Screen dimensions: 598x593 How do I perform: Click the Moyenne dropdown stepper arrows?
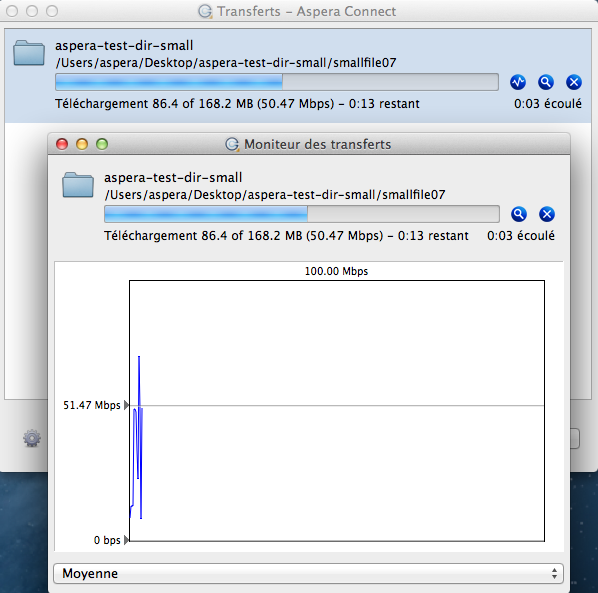tap(554, 574)
